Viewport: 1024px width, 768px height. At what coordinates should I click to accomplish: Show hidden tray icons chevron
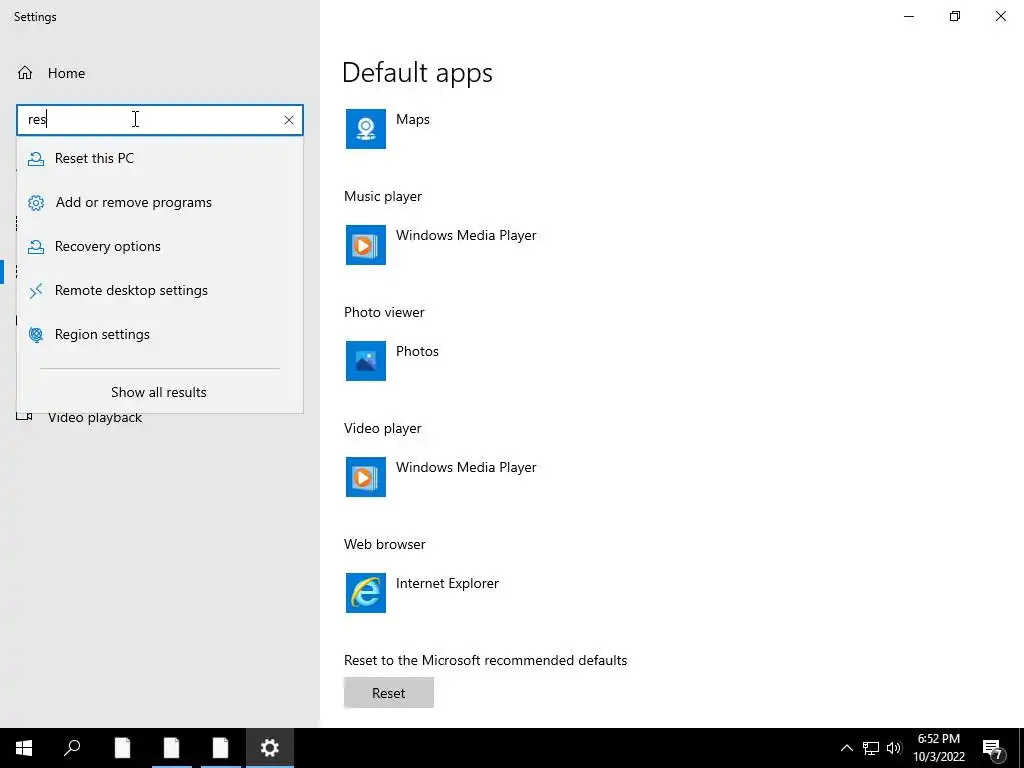tap(846, 748)
